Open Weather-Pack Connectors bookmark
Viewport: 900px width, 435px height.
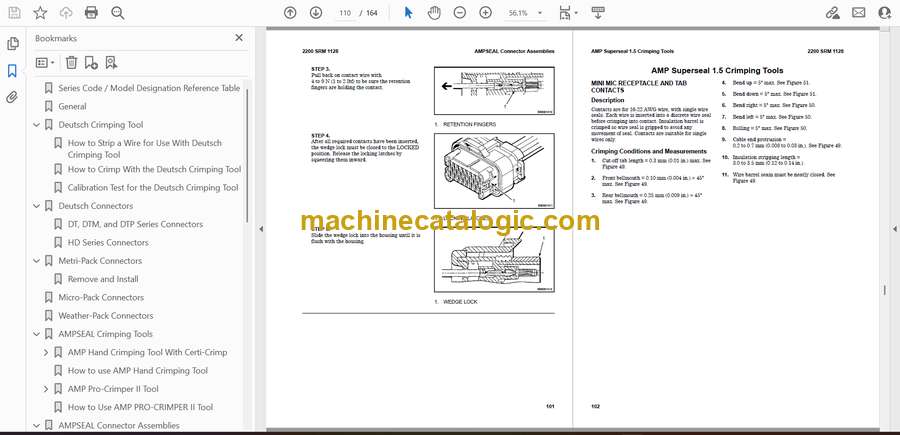[x=106, y=316]
